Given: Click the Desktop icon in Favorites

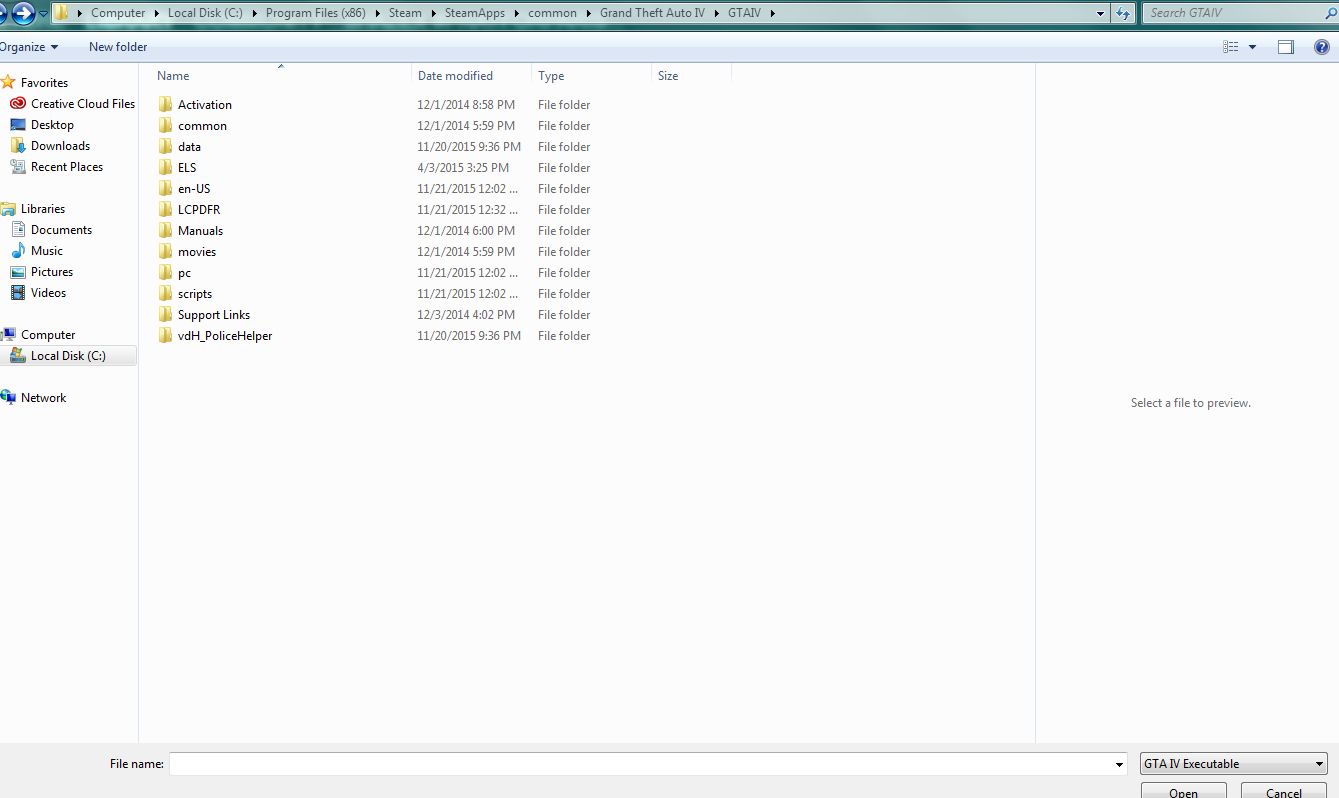Looking at the screenshot, I should pyautogui.click(x=17, y=124).
